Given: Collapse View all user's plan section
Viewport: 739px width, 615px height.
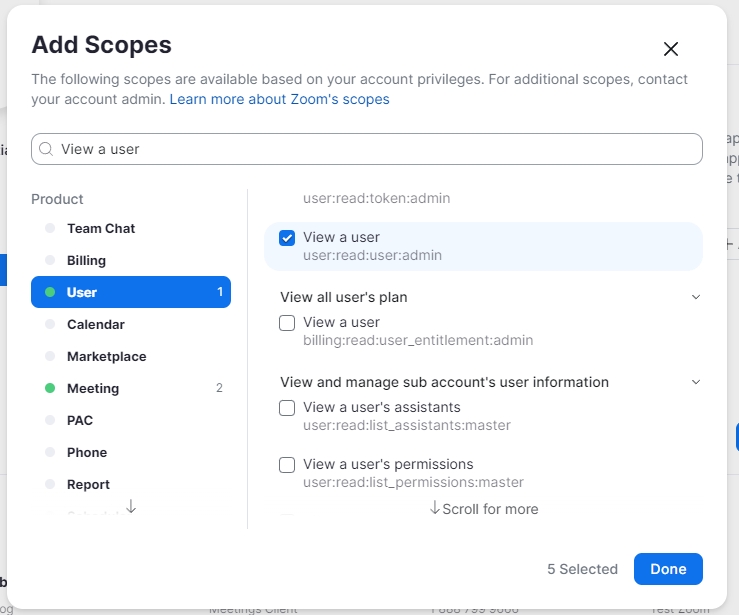Looking at the screenshot, I should 696,297.
